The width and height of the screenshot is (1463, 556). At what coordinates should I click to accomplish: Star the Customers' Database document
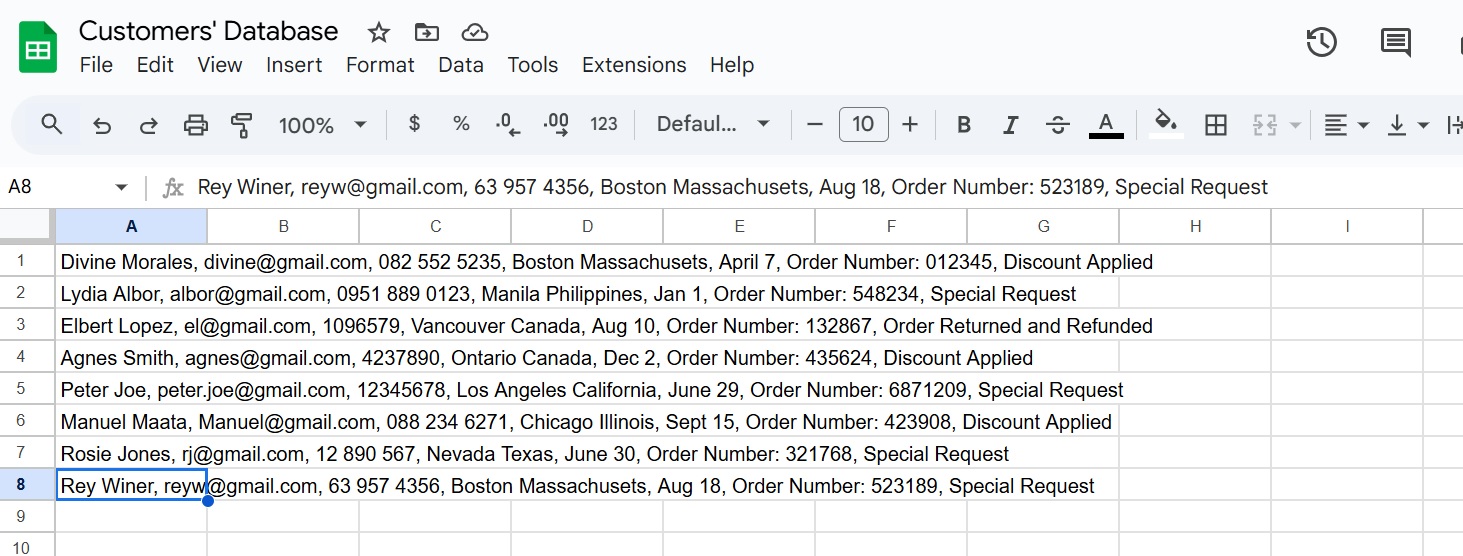coord(378,32)
